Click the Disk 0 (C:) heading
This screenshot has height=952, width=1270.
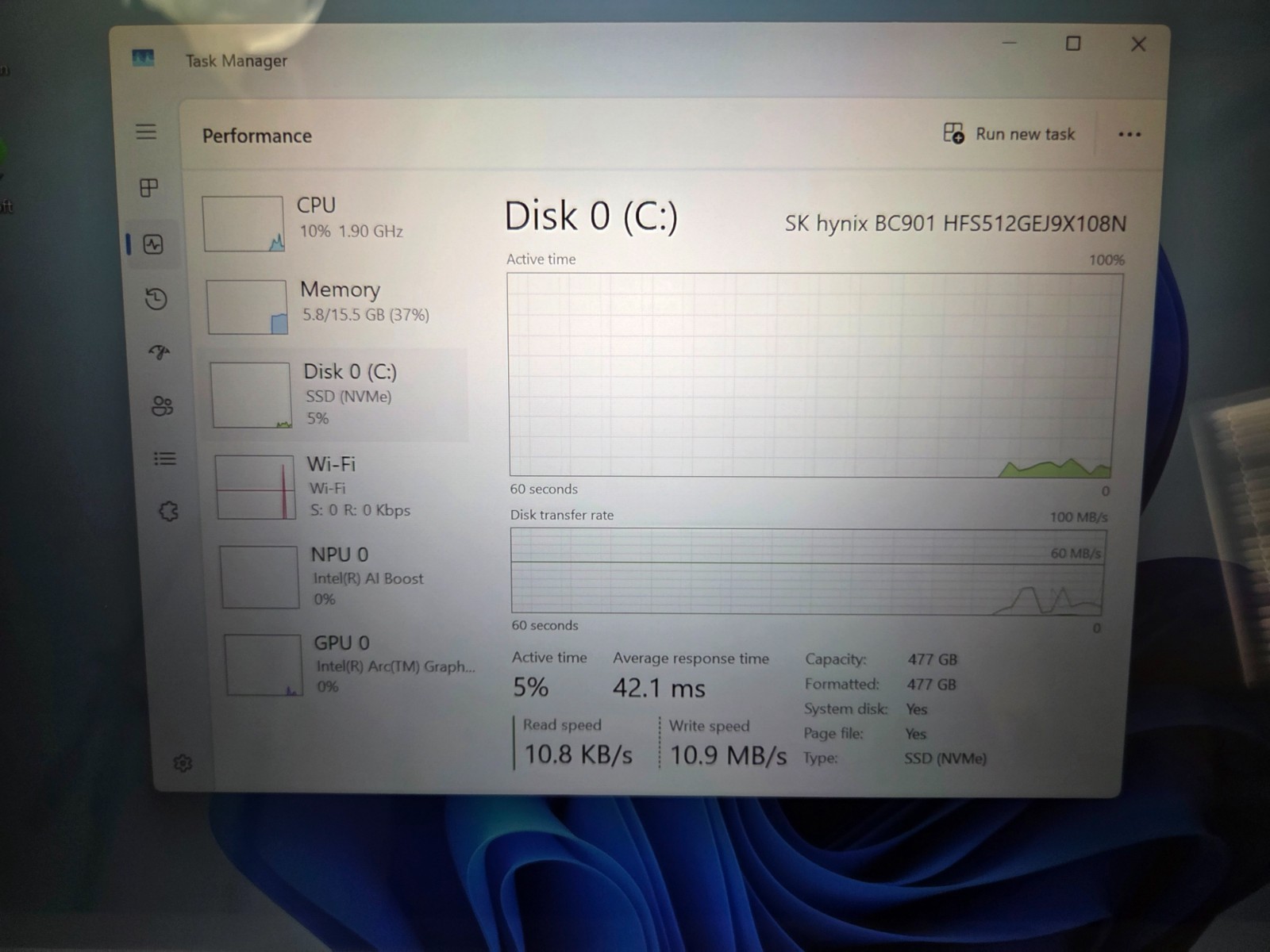591,216
